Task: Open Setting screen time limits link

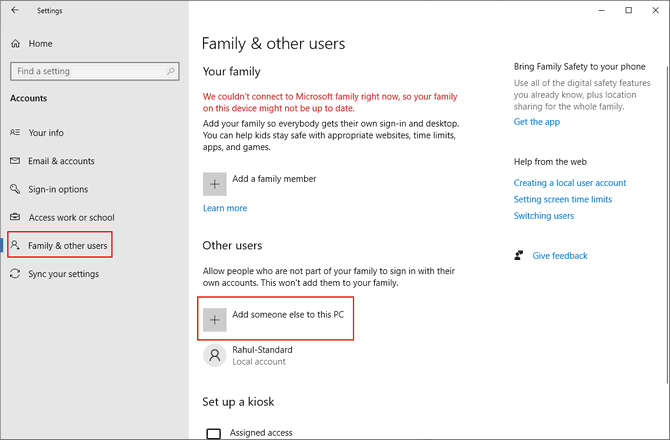Action: pos(563,199)
